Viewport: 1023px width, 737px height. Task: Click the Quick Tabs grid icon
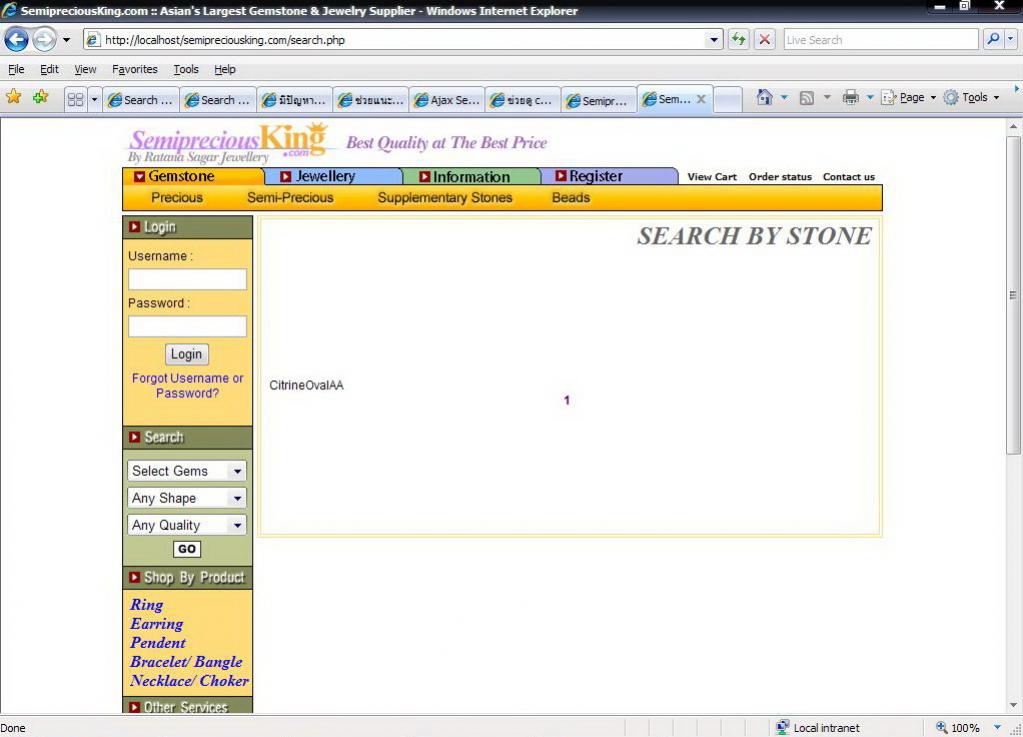tap(76, 99)
